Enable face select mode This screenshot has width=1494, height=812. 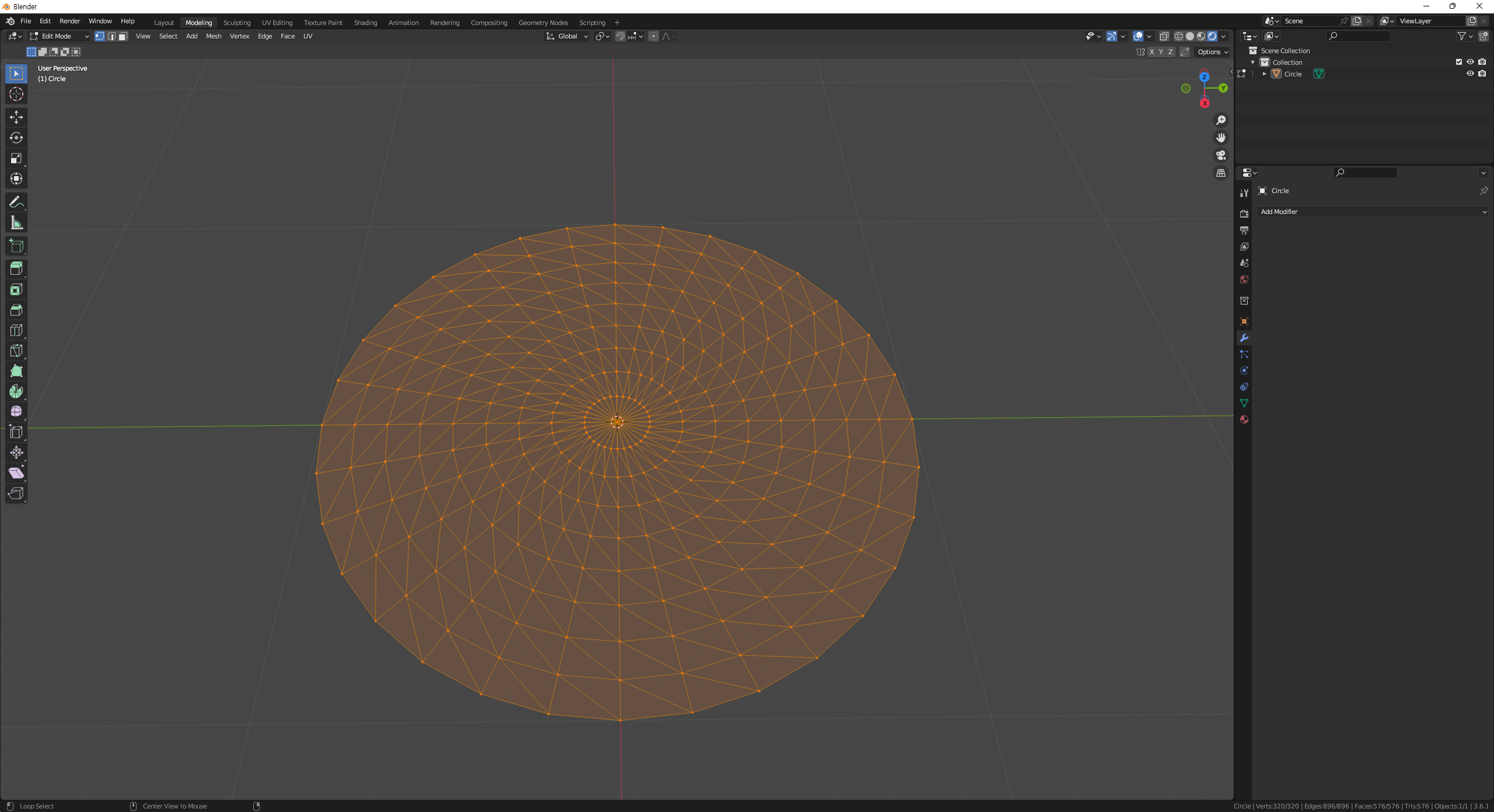[123, 36]
